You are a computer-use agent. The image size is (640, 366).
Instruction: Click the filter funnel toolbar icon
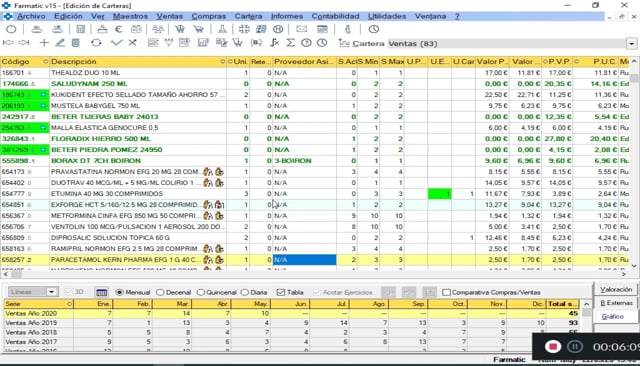(169, 43)
